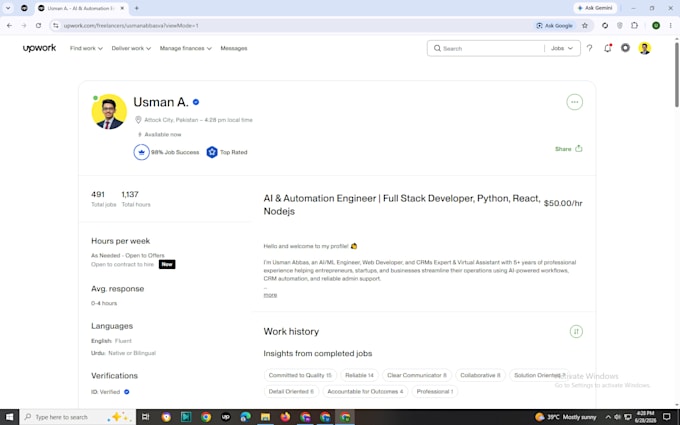The height and width of the screenshot is (425, 680).
Task: Click the location pin icon
Action: 138,120
